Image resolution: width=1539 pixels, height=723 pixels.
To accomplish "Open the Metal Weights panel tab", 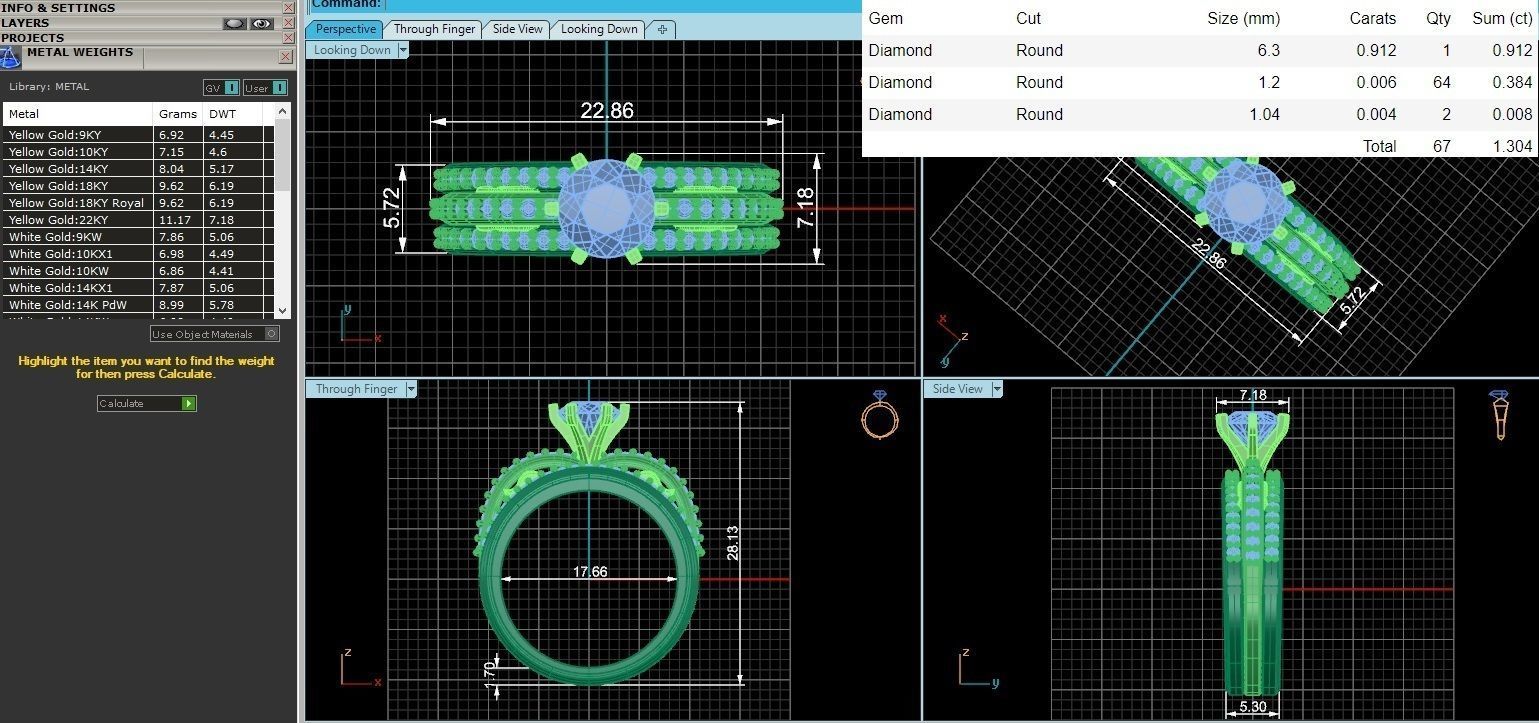I will (x=80, y=53).
